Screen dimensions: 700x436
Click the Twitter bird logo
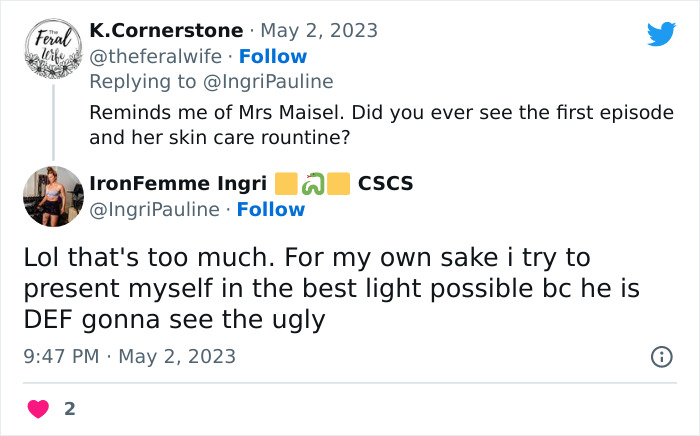pyautogui.click(x=661, y=34)
